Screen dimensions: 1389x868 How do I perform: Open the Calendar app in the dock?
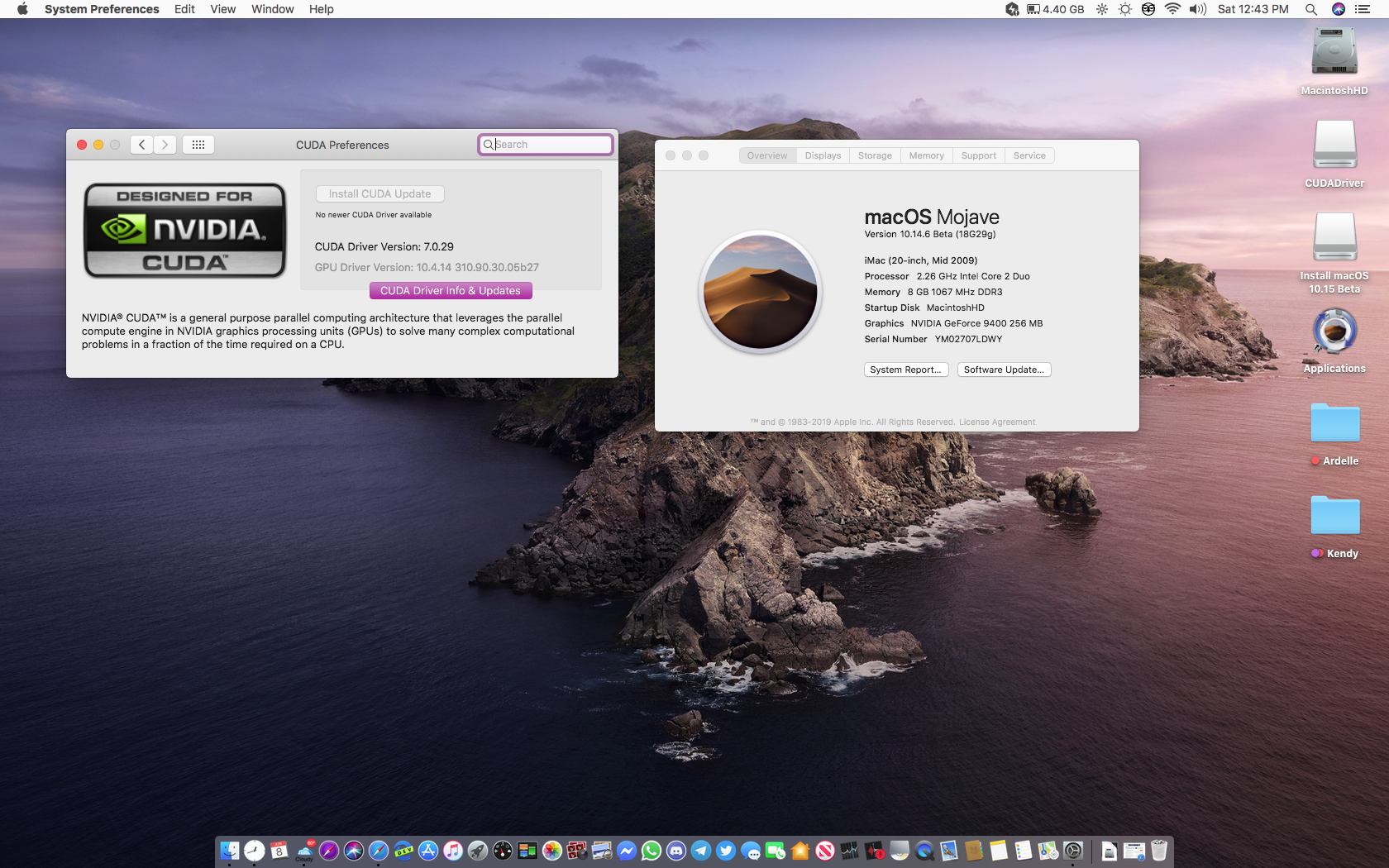[279, 851]
